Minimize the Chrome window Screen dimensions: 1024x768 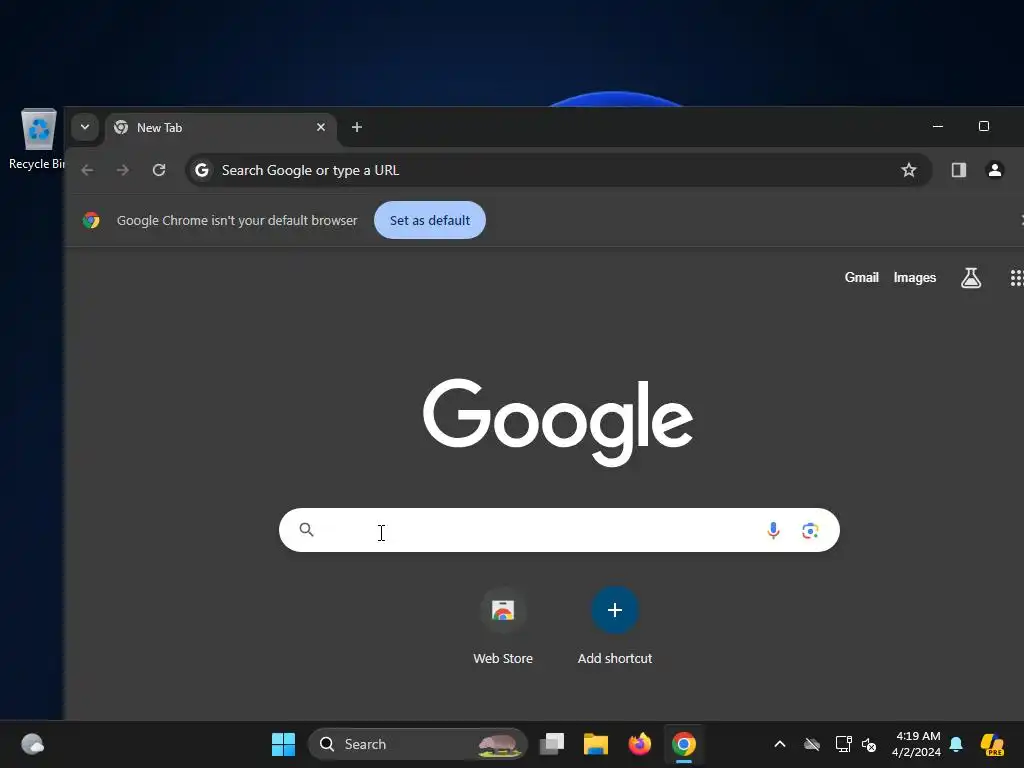click(x=938, y=126)
